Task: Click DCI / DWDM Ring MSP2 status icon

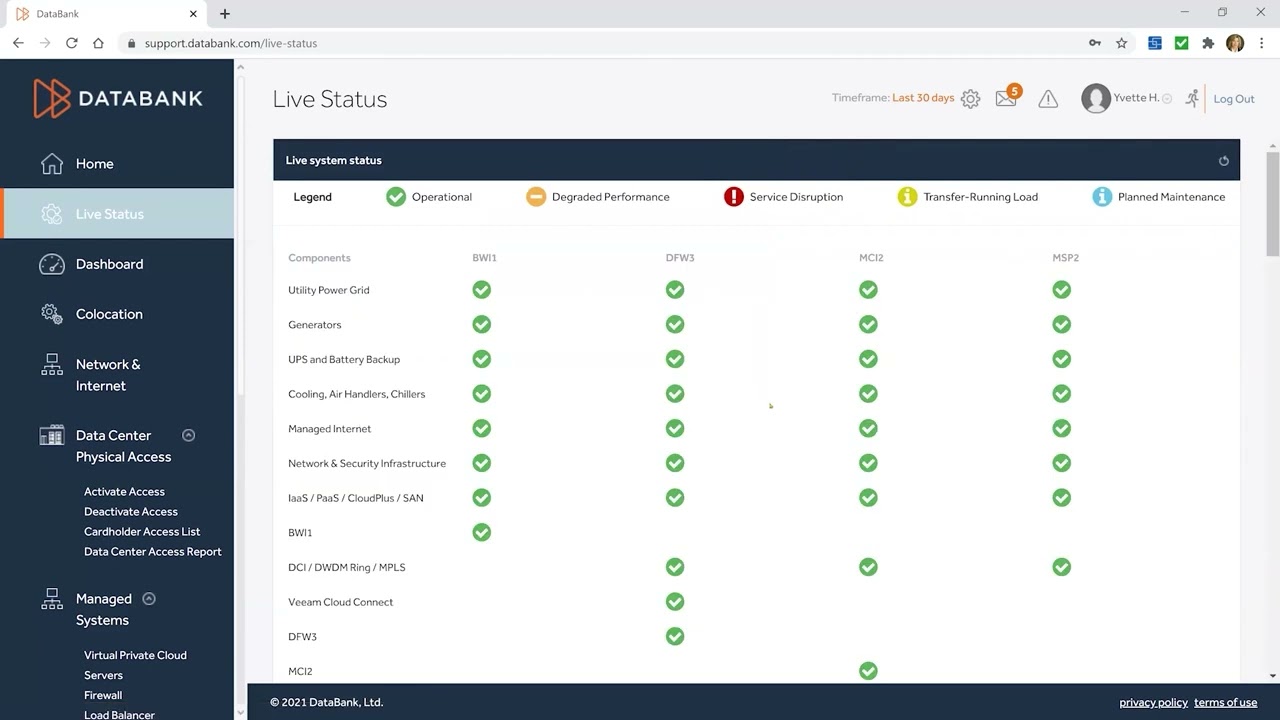Action: coord(1061,567)
